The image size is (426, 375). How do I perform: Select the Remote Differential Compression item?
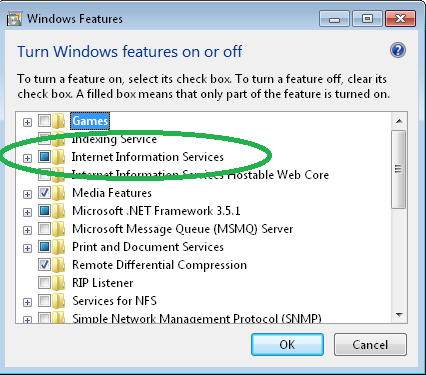point(159,265)
